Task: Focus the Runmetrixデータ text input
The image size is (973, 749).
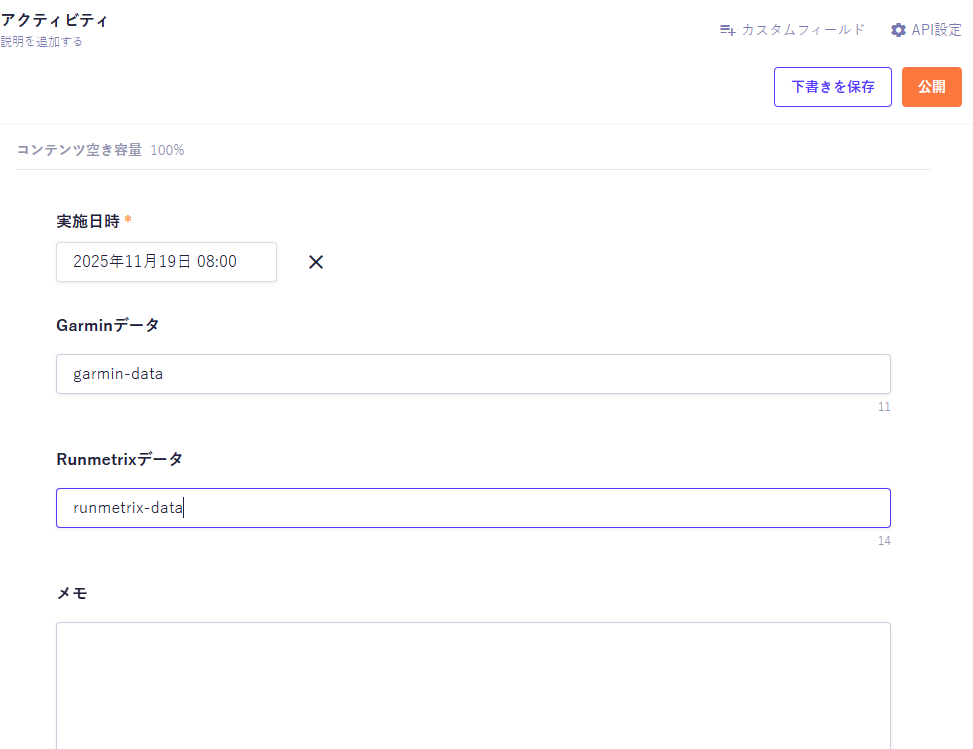Action: point(473,508)
